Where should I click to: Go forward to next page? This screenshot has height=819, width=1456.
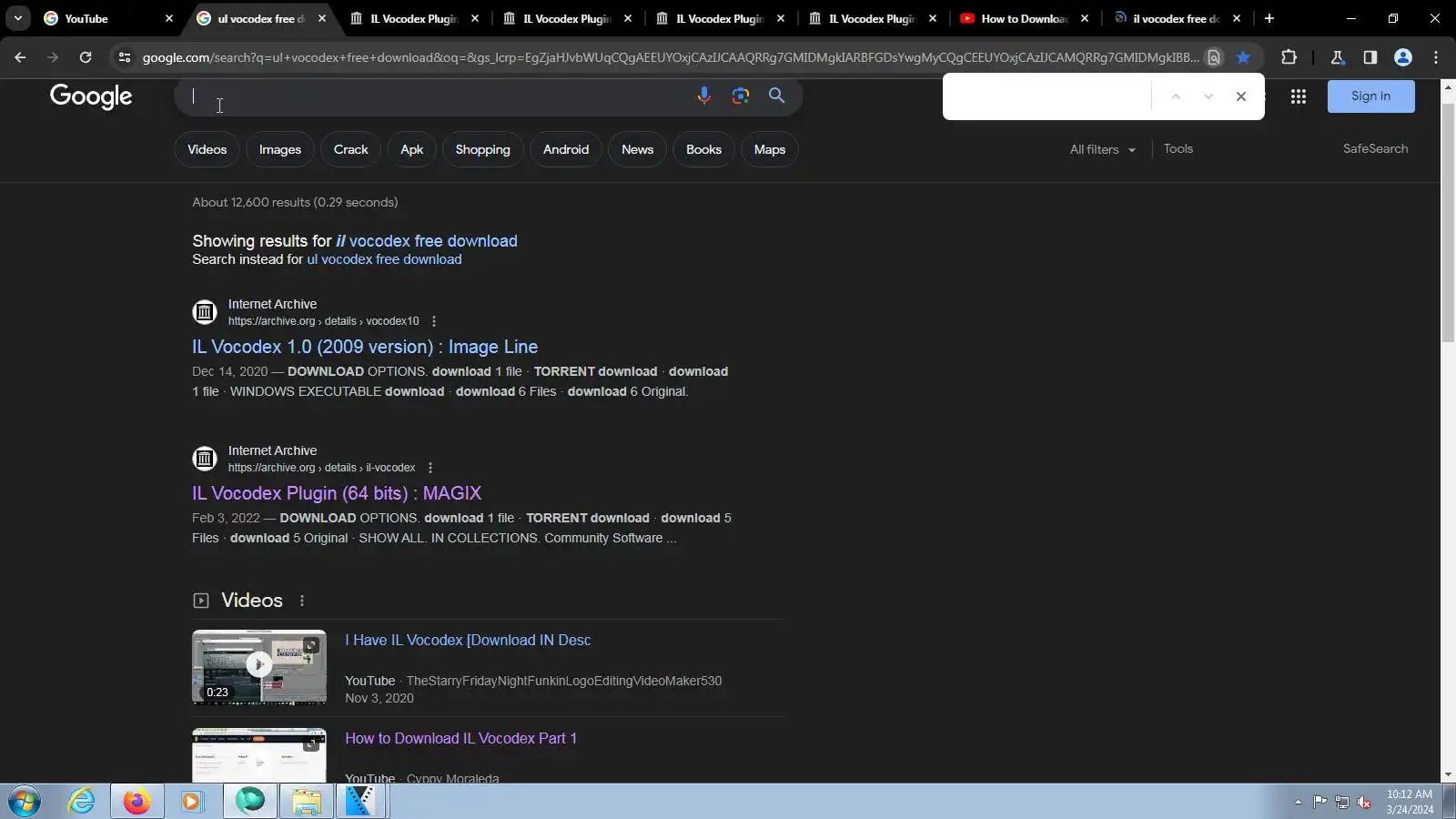coord(53,57)
